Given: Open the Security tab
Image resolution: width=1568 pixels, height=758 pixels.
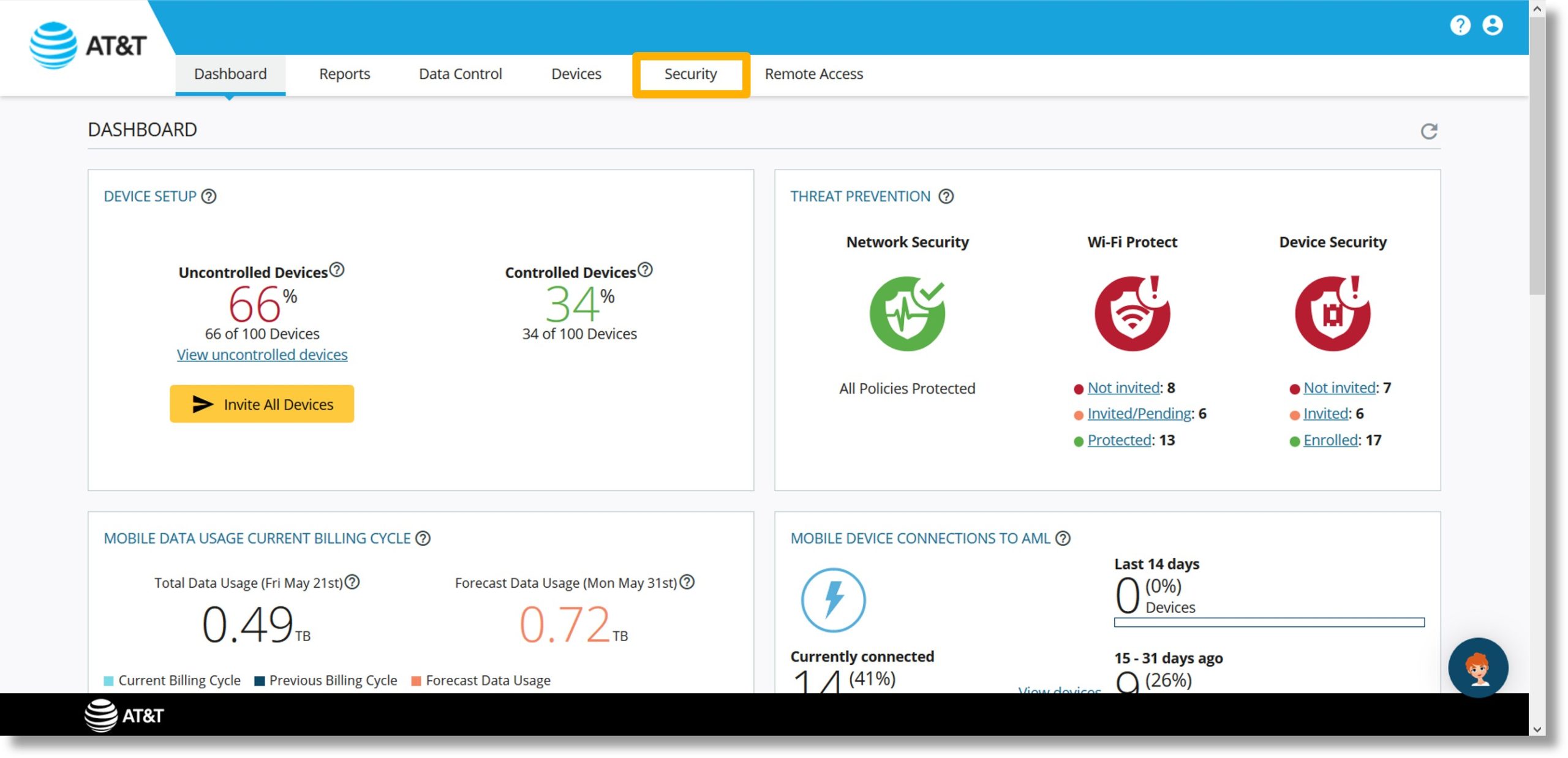Looking at the screenshot, I should pyautogui.click(x=691, y=74).
